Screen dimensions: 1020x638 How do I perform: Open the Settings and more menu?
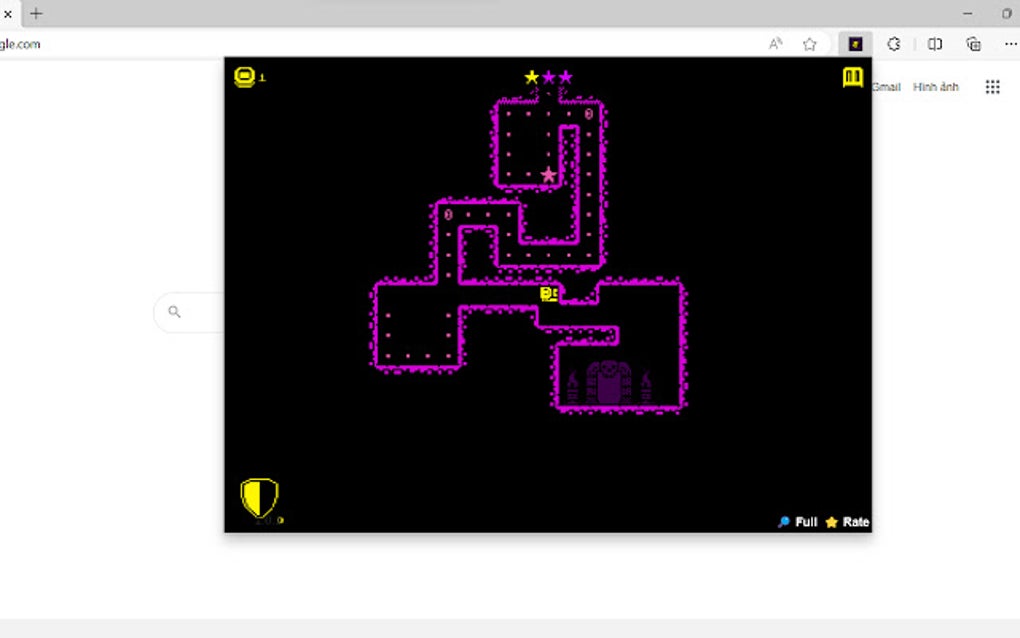coord(1011,44)
